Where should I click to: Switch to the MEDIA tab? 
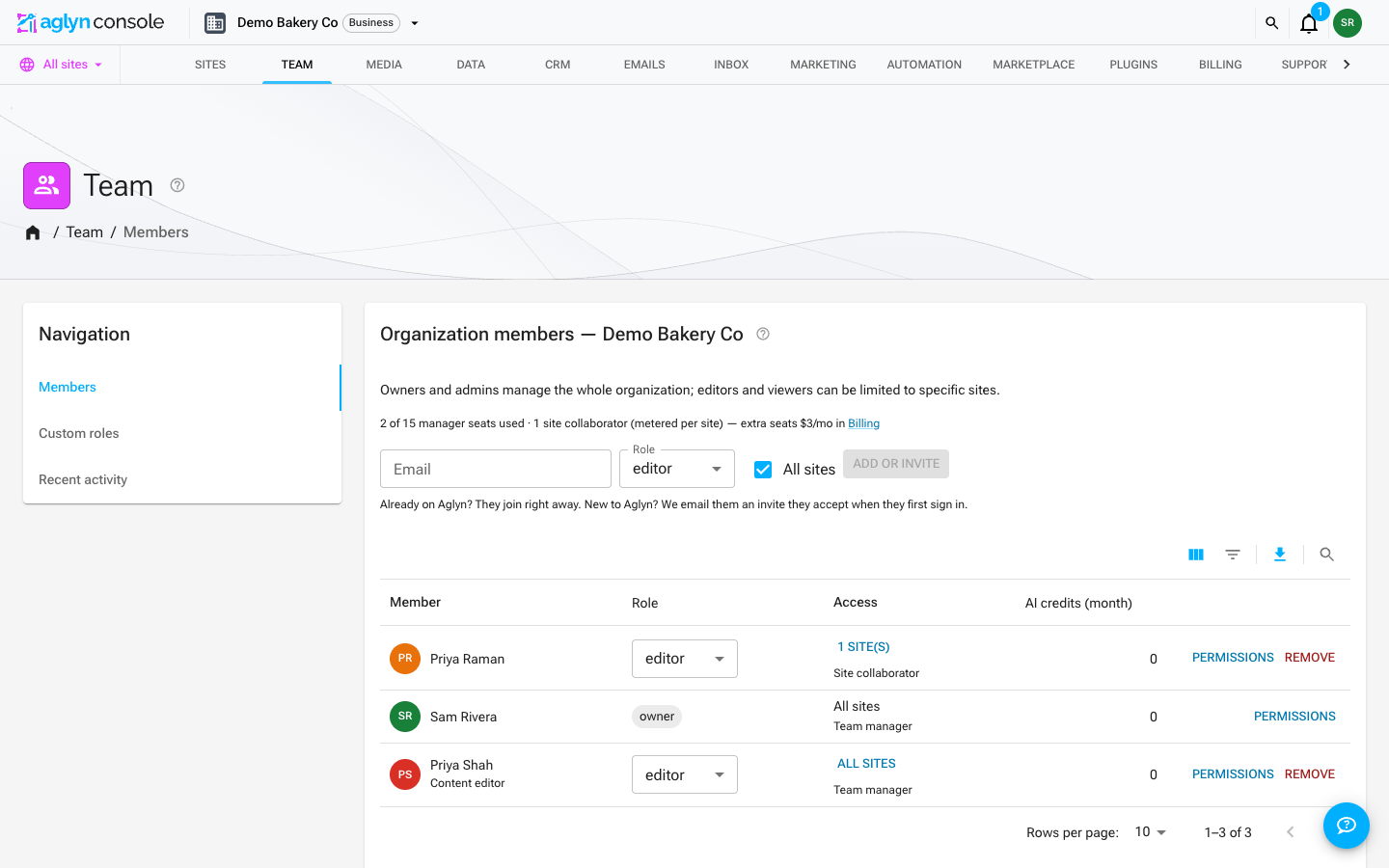click(x=384, y=65)
